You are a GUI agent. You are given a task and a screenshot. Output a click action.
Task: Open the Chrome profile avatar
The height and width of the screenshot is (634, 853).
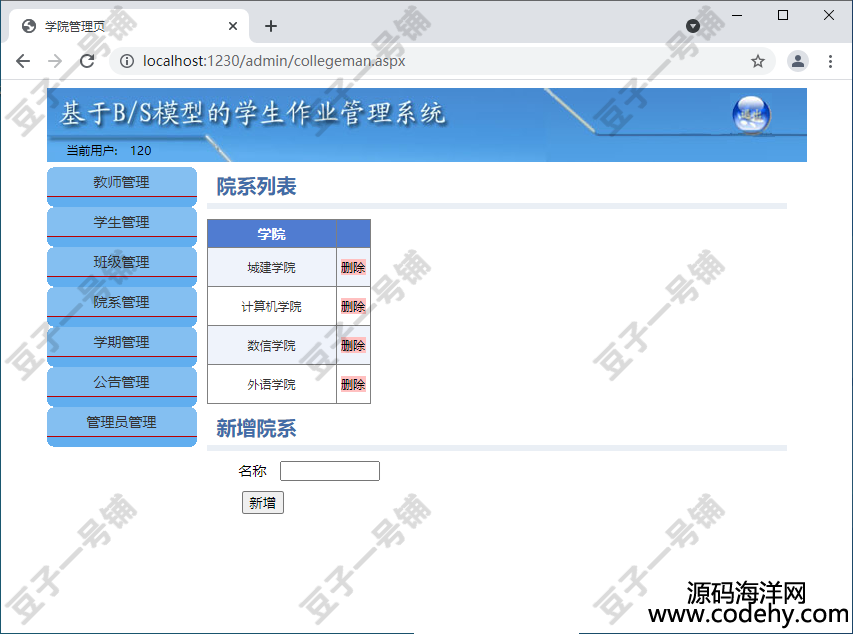[798, 61]
